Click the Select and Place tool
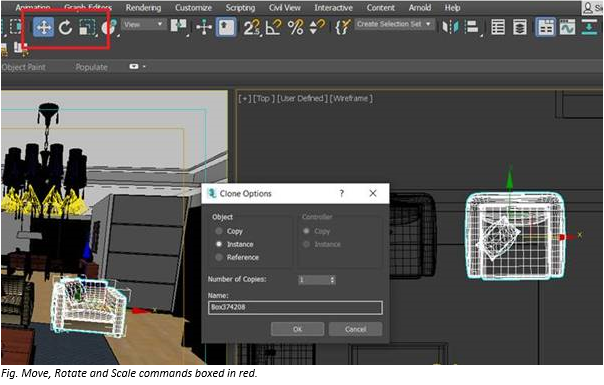 [108, 27]
